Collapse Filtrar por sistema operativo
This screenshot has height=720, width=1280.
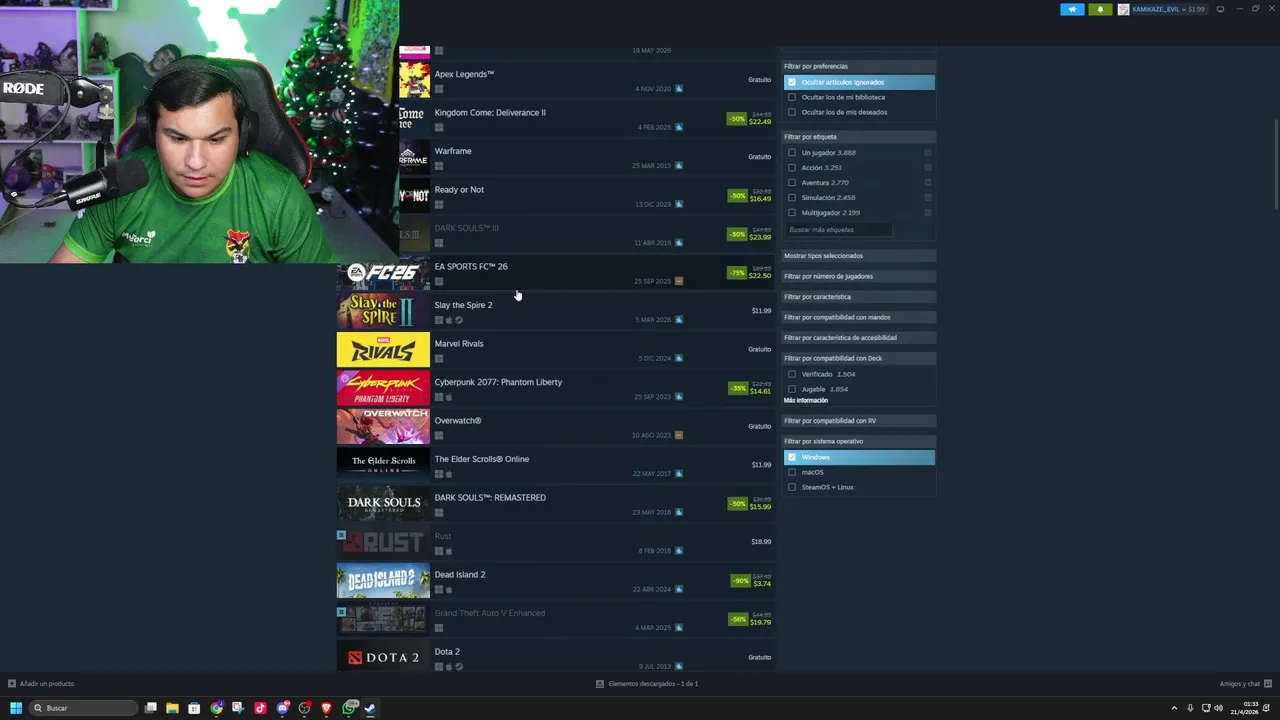point(859,441)
